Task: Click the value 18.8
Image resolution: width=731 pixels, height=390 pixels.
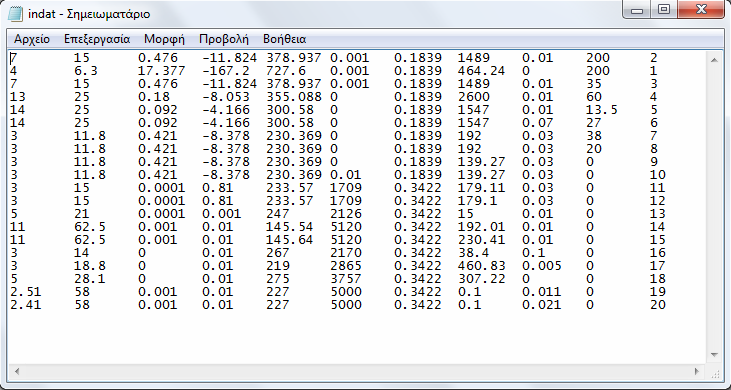Action: 90,266
